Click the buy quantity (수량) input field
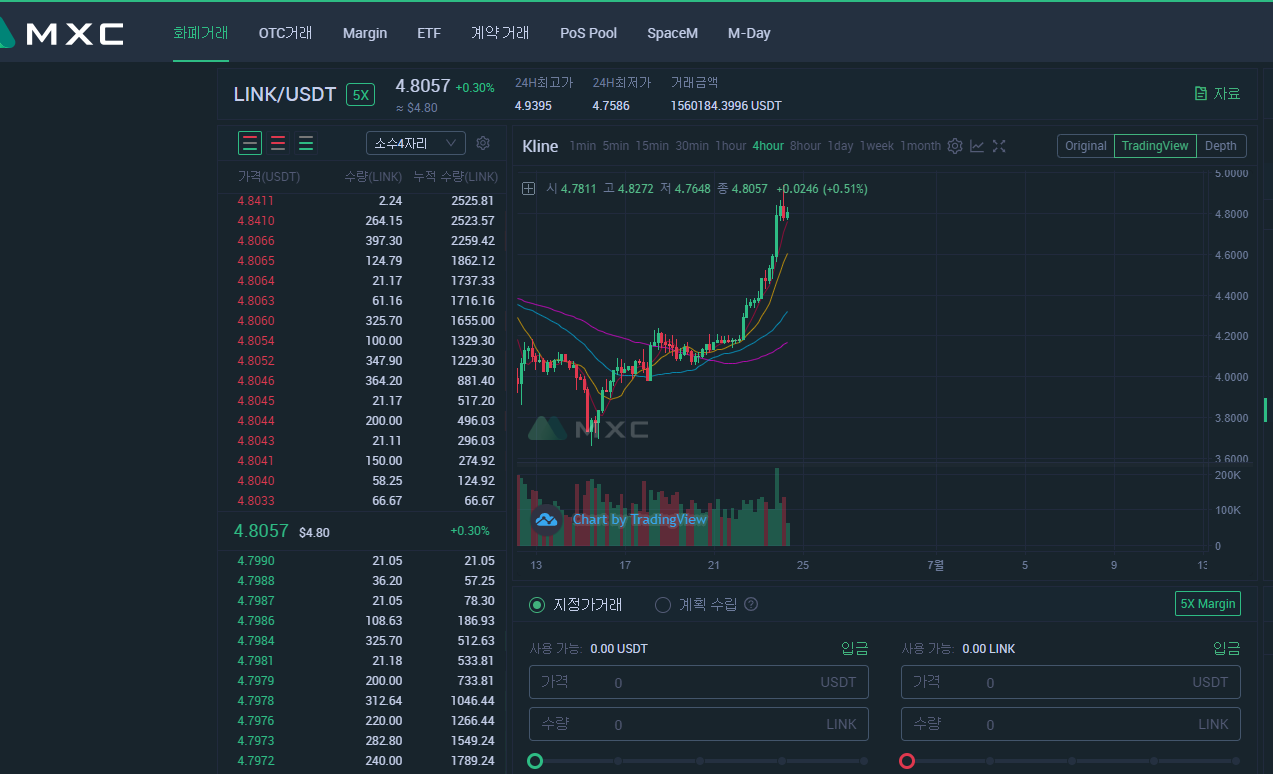The width and height of the screenshot is (1273, 774). pos(699,724)
